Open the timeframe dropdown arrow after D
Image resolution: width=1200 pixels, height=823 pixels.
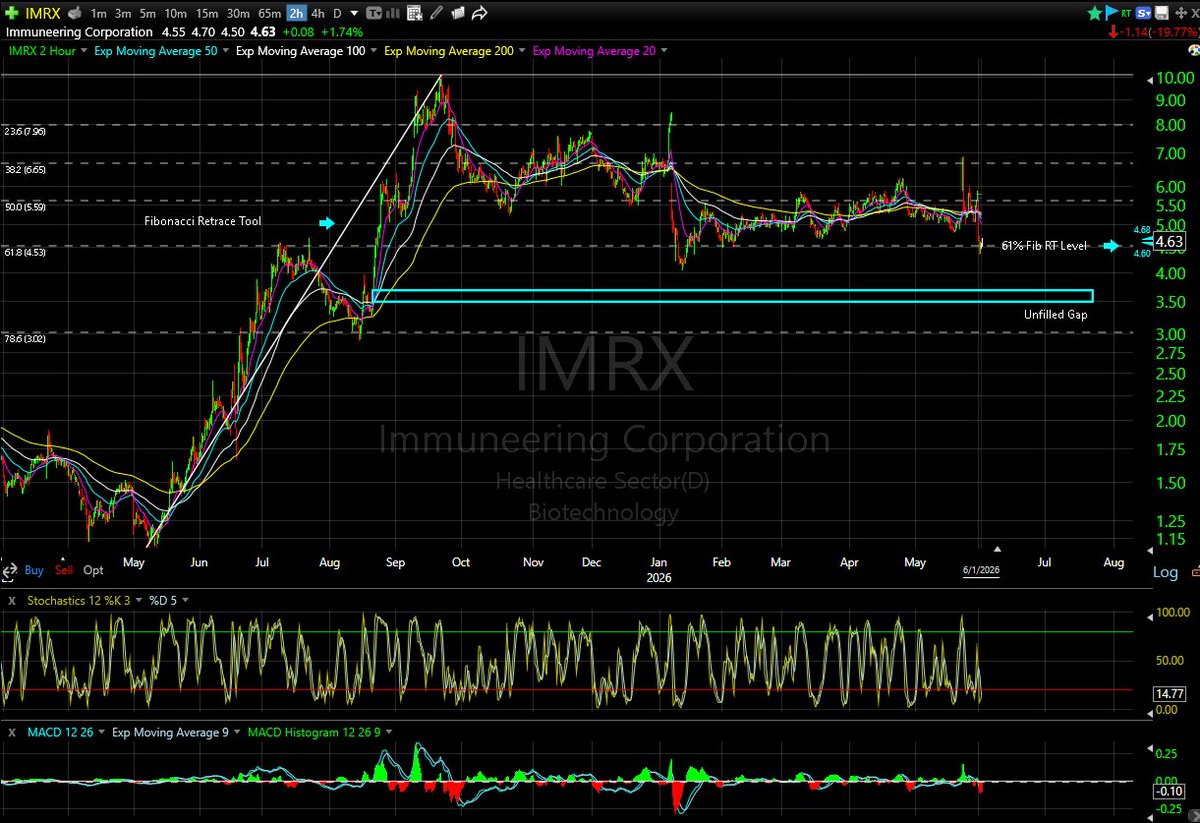point(354,14)
